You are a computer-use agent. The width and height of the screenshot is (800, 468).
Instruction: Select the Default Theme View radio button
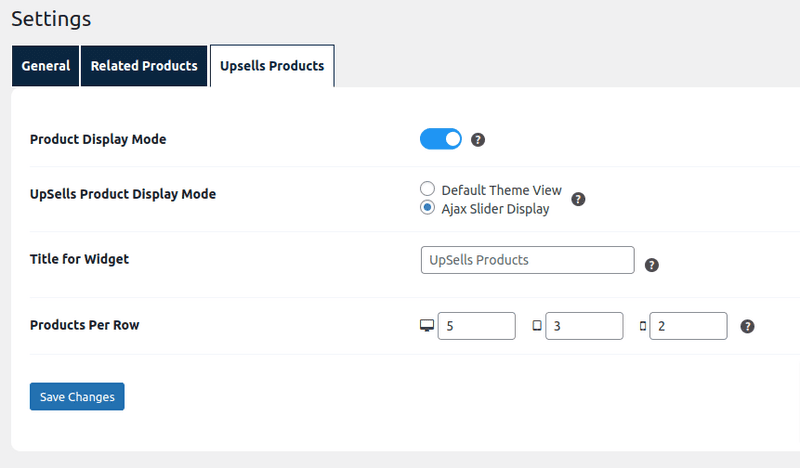428,189
